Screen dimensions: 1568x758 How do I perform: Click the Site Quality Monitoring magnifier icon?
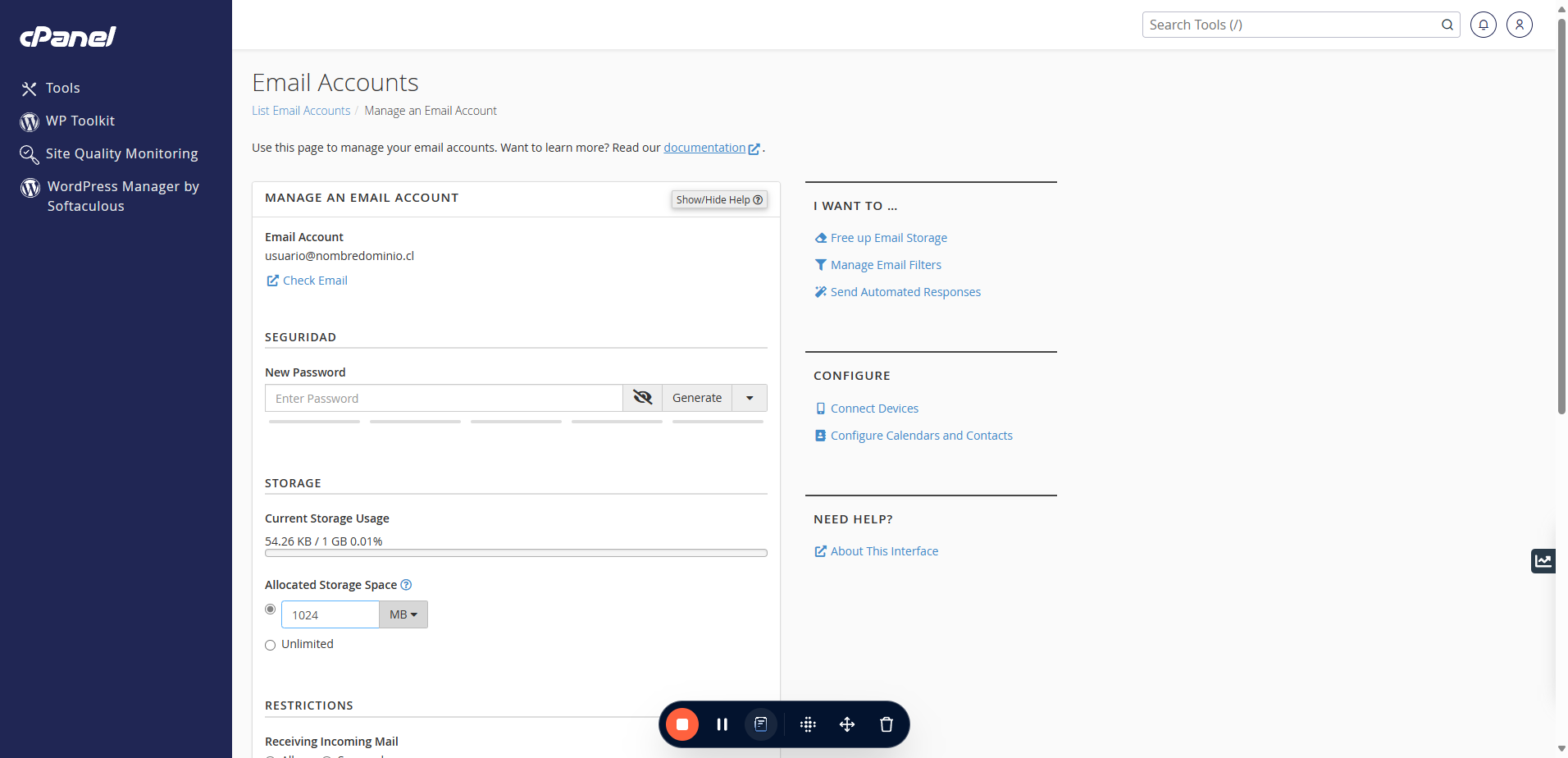pyautogui.click(x=30, y=154)
